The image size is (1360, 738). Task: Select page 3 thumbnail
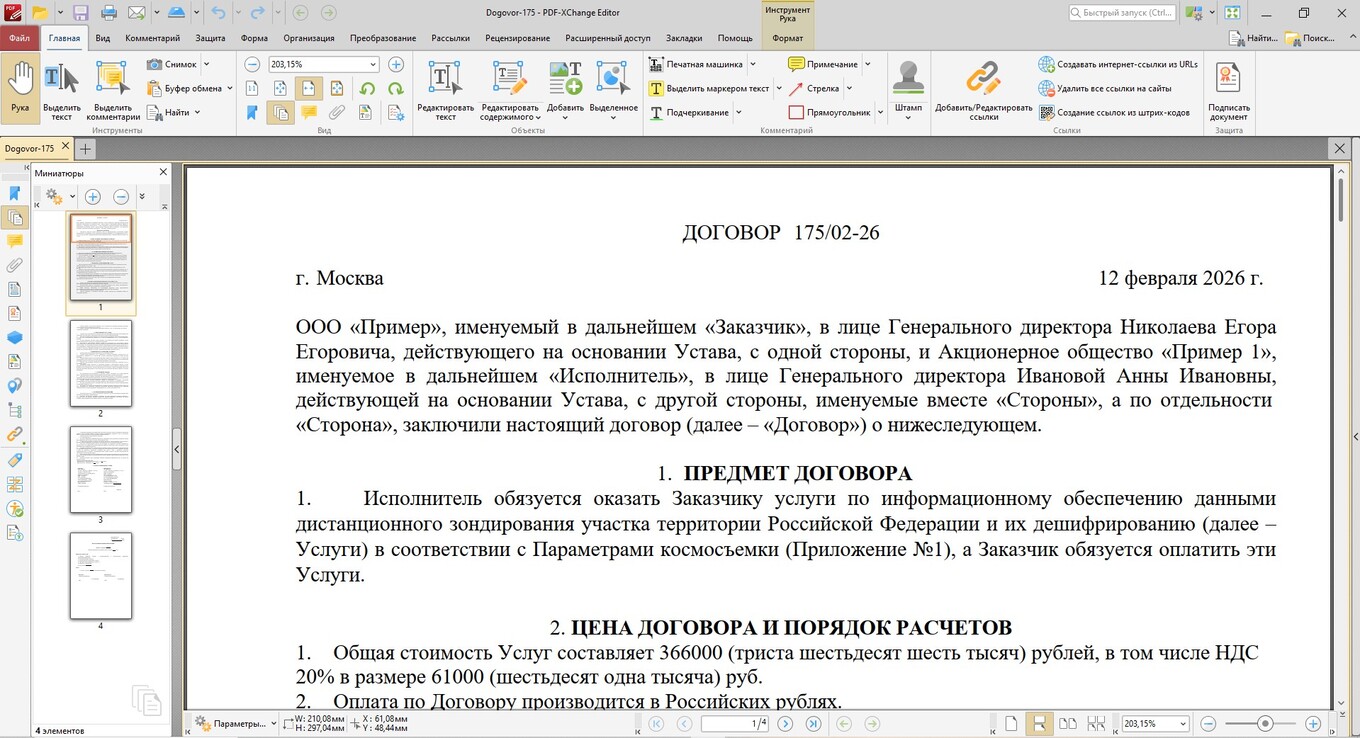(x=100, y=469)
